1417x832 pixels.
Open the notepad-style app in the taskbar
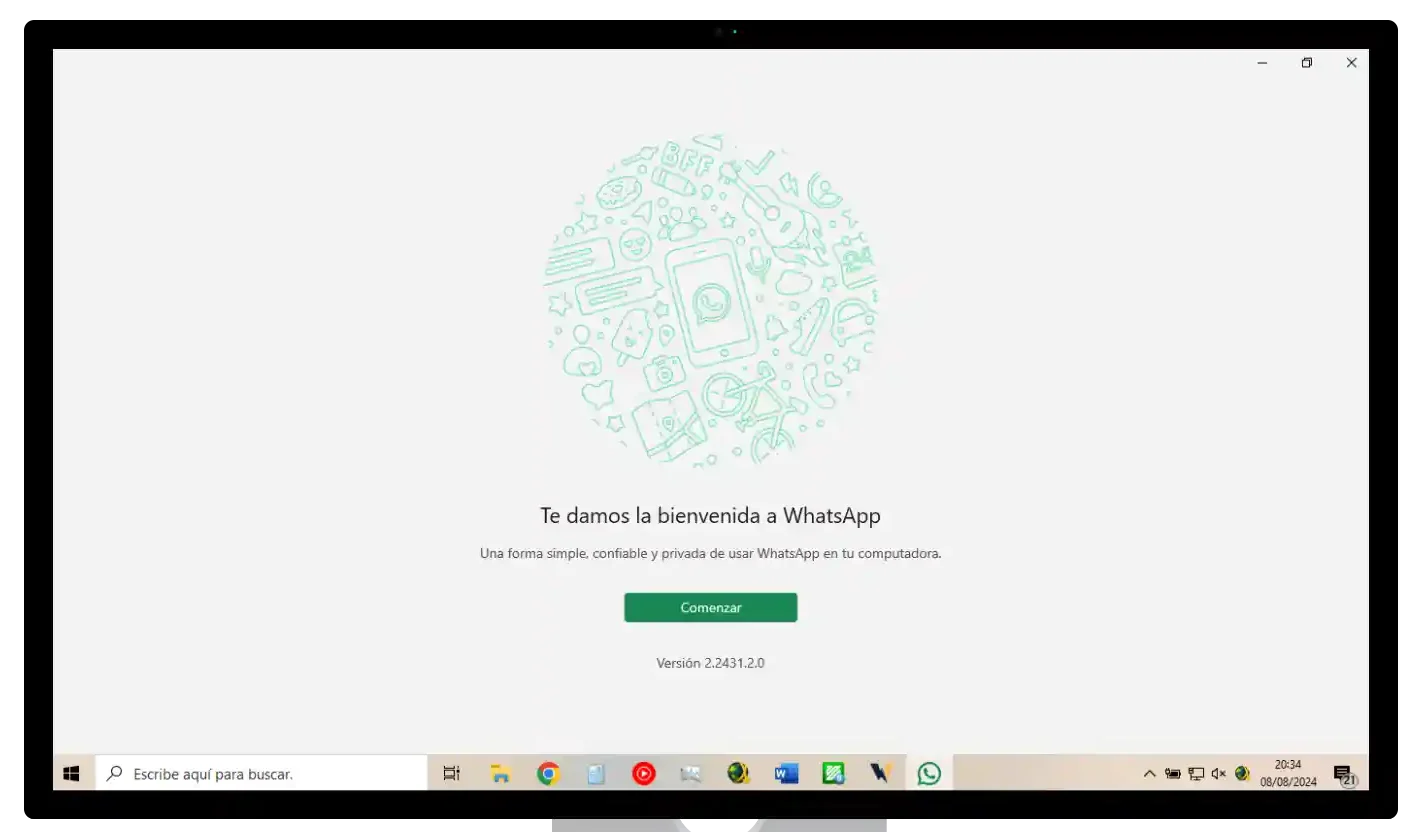[596, 773]
